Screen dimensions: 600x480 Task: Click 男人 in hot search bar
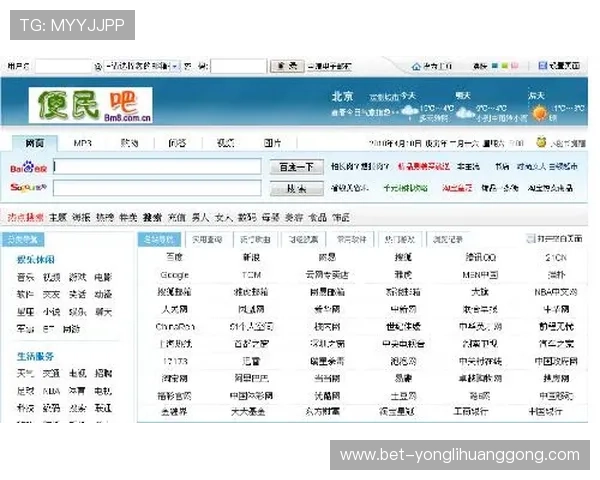pos(200,217)
